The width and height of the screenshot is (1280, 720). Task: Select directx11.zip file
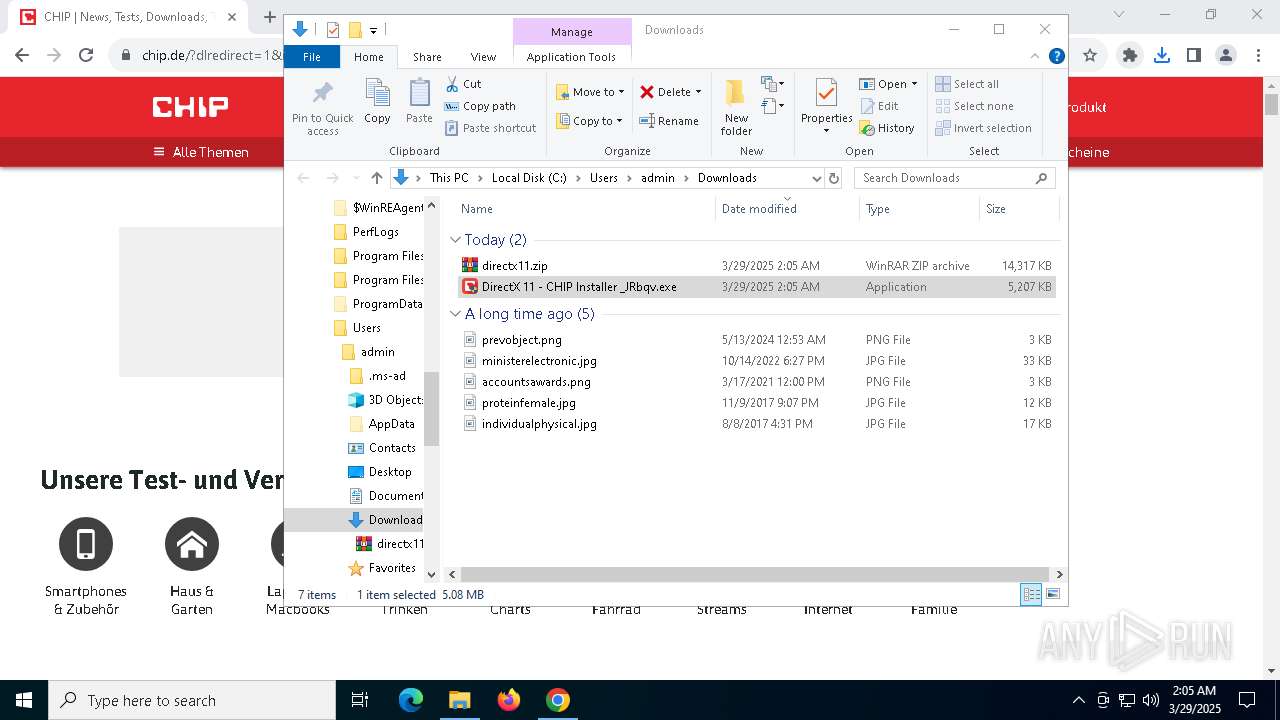[757, 265]
